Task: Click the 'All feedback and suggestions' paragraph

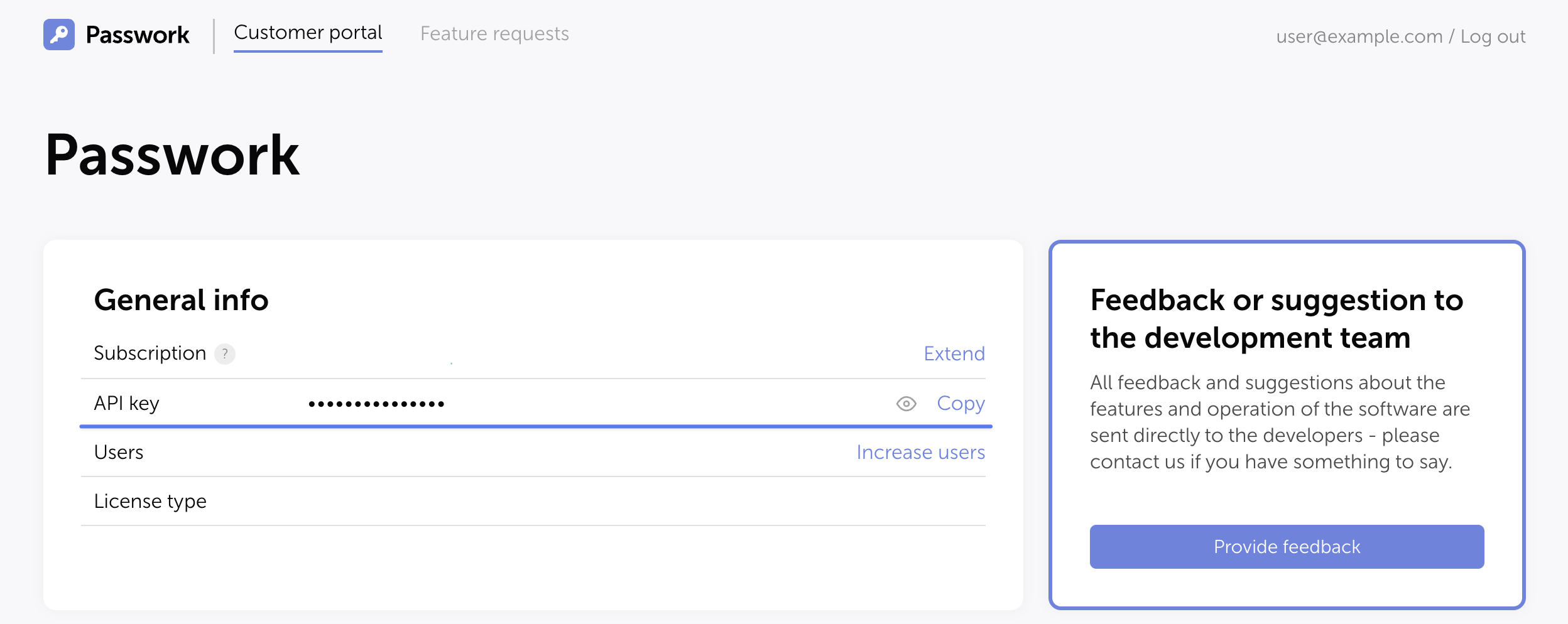Action: pyautogui.click(x=1280, y=422)
